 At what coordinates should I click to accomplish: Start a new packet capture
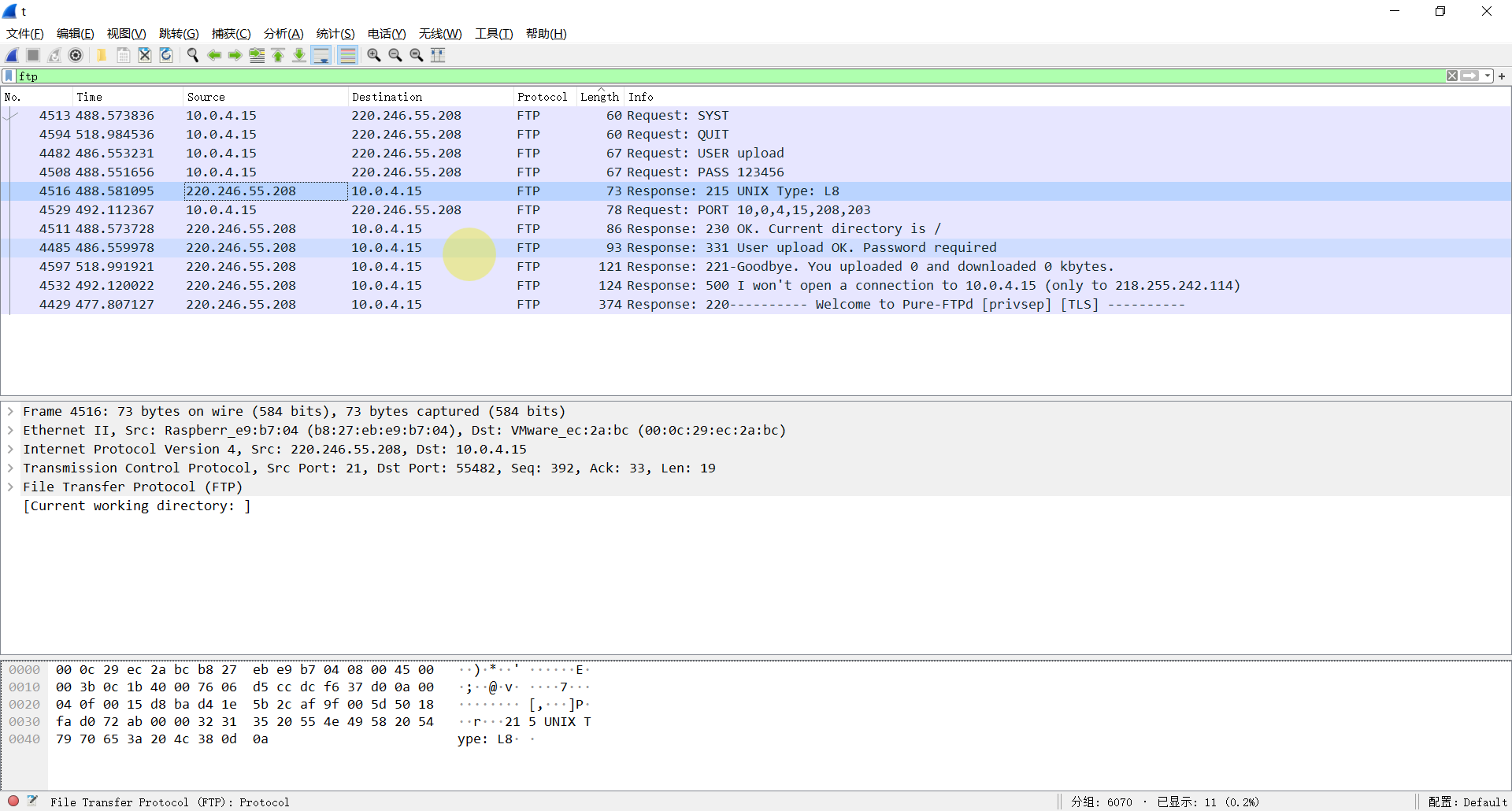(x=12, y=55)
